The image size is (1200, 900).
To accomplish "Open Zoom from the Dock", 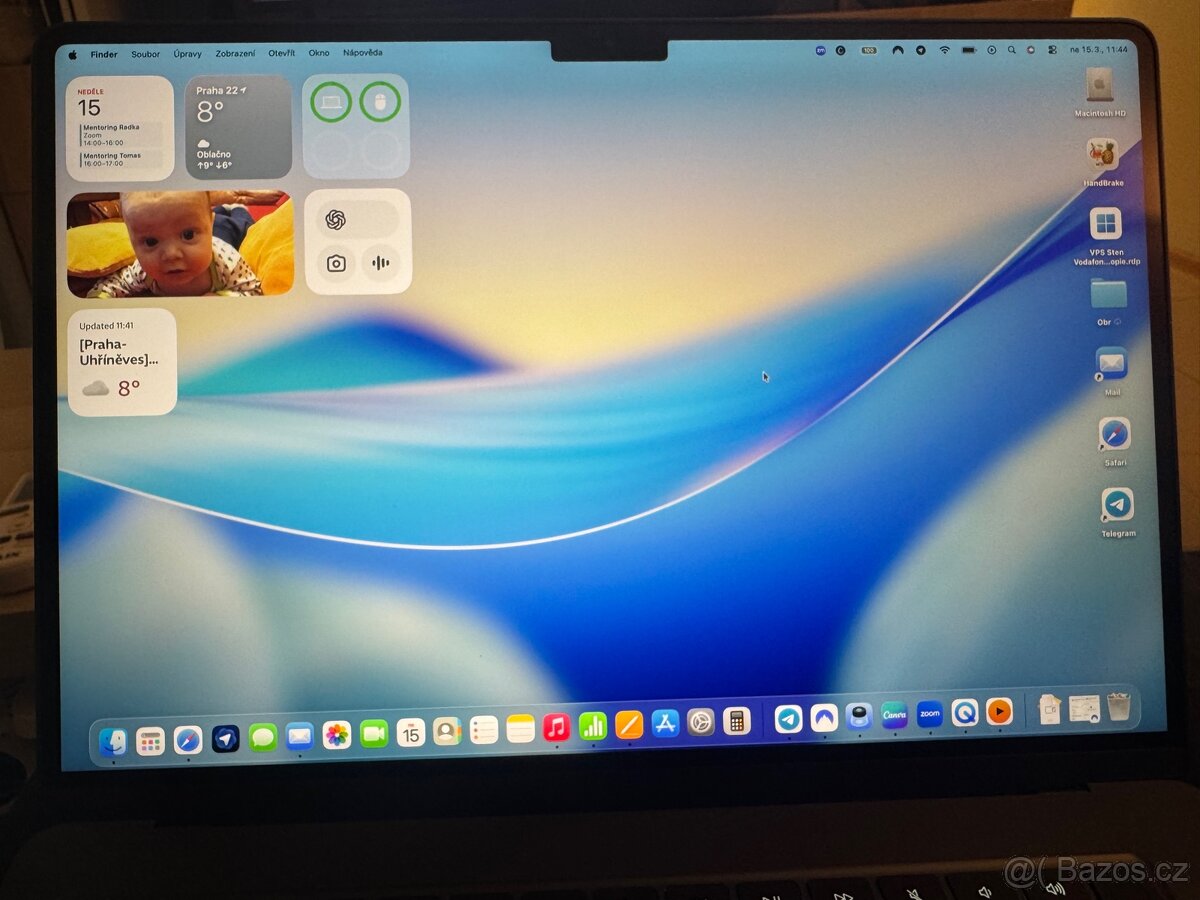I will click(928, 713).
